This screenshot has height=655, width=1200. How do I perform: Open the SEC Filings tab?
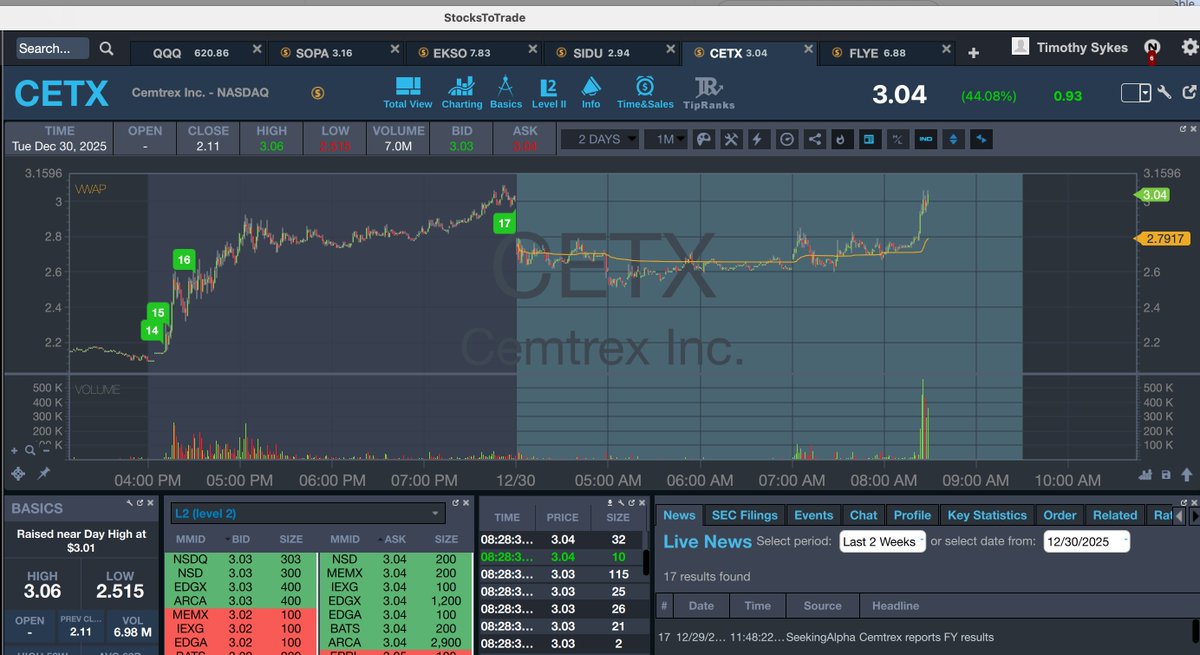(x=744, y=515)
